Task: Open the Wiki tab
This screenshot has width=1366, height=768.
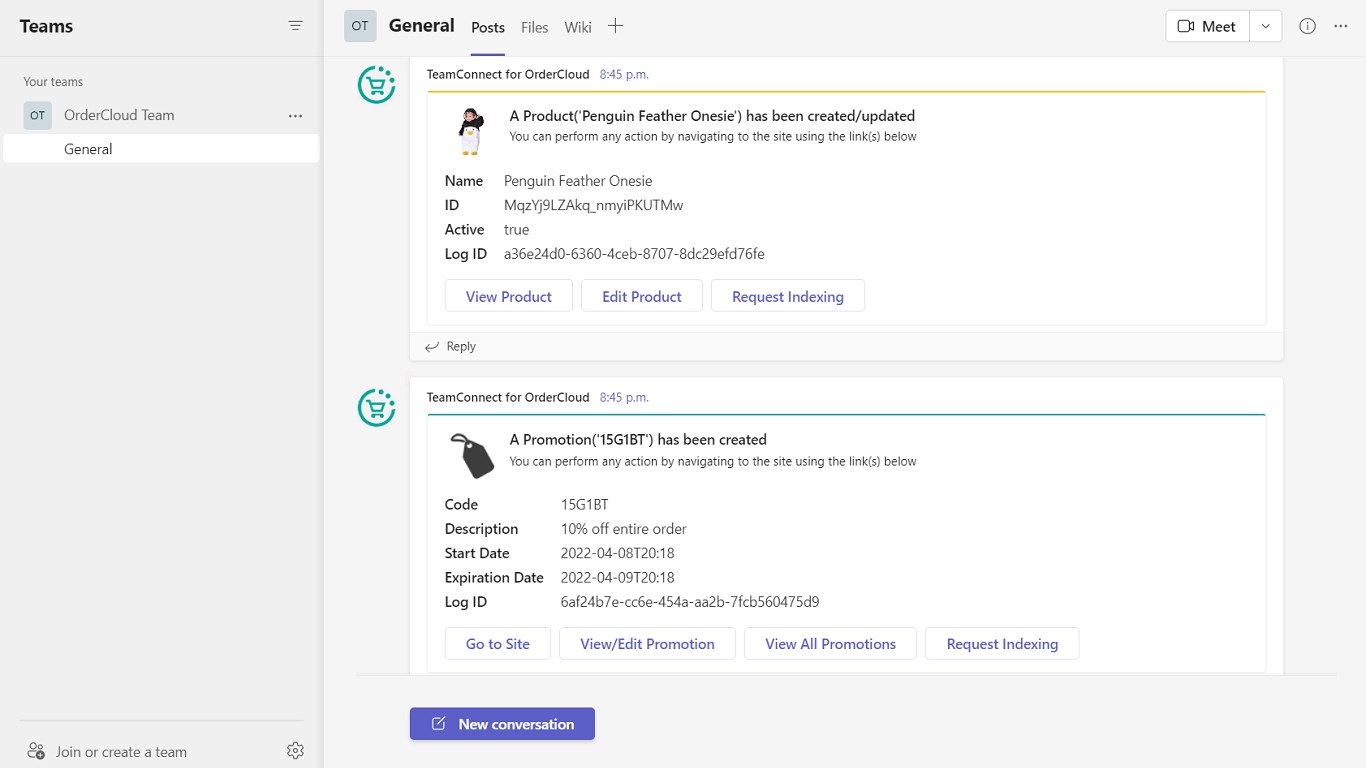Action: tap(578, 27)
